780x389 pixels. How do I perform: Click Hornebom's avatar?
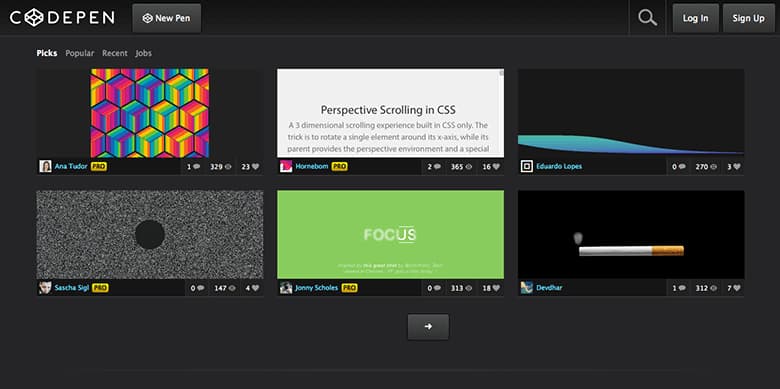(286, 167)
